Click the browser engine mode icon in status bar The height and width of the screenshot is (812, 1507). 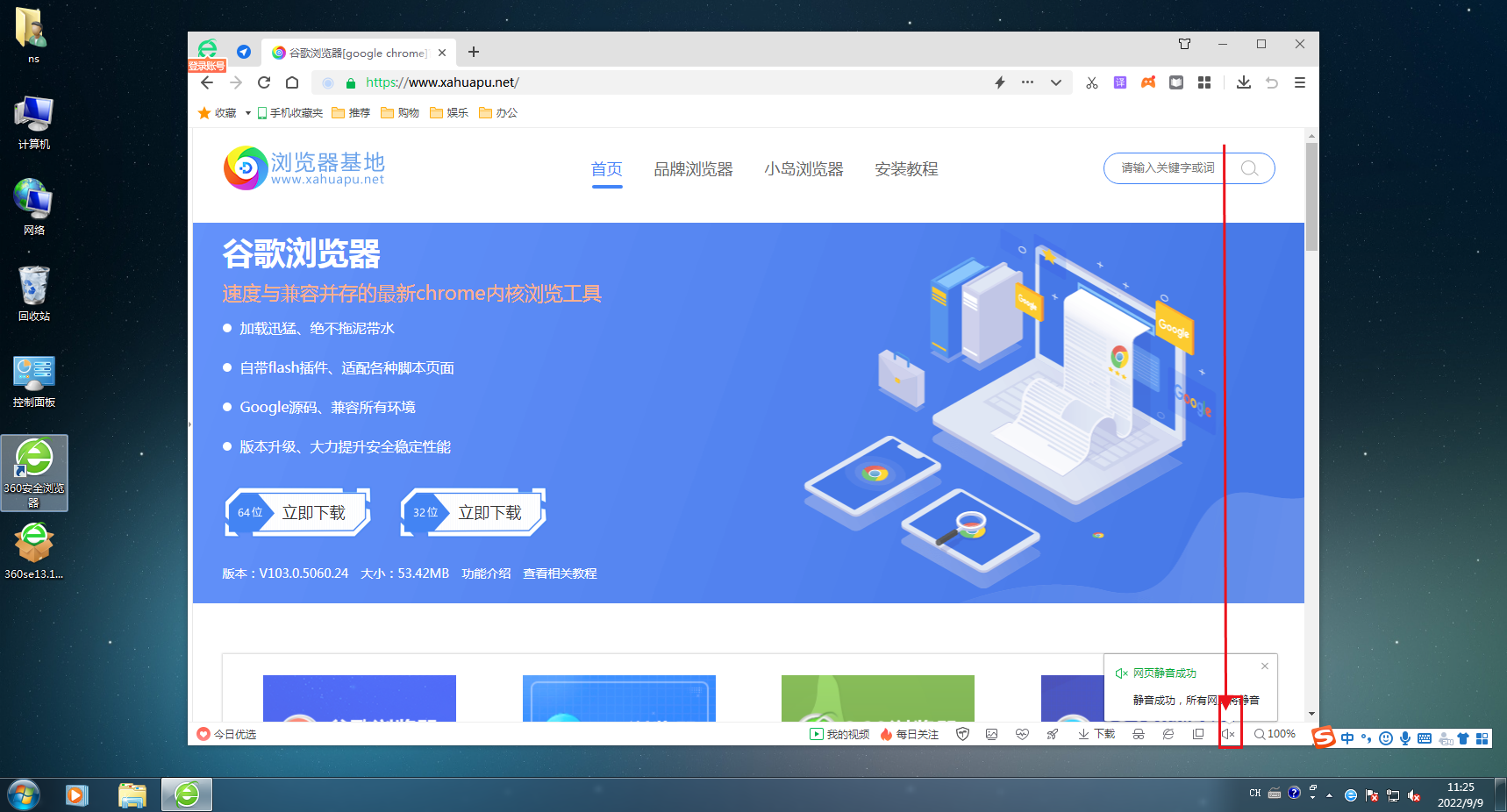tap(1168, 735)
